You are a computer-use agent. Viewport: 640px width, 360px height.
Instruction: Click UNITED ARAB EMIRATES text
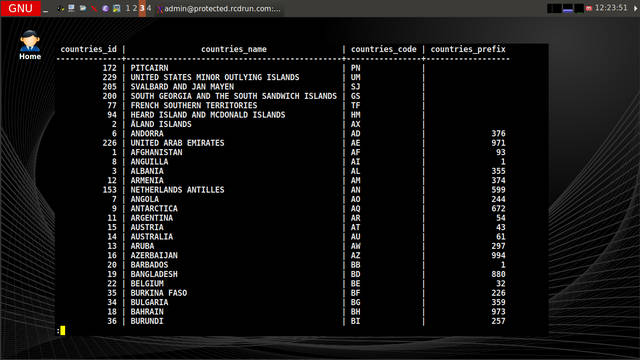tap(178, 143)
